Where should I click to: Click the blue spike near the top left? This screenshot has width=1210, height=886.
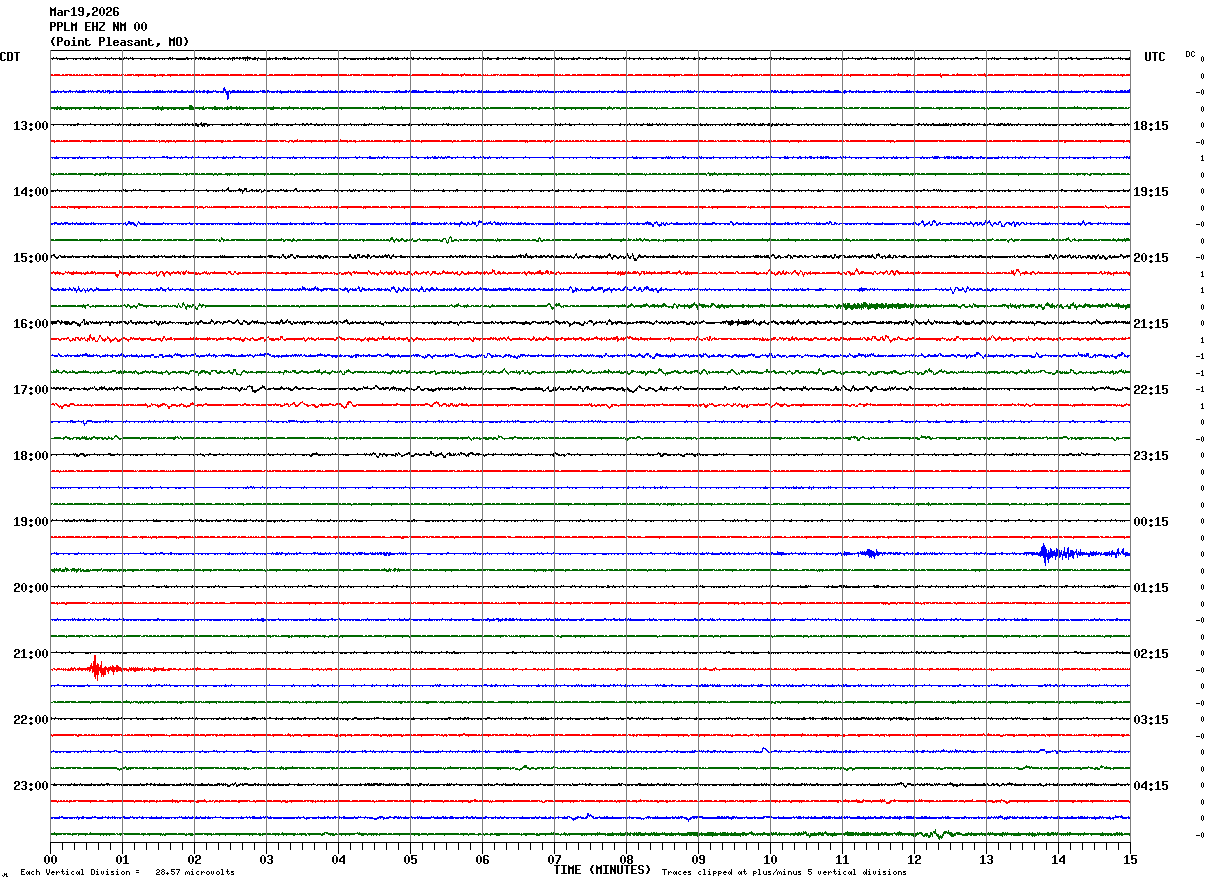(226, 93)
